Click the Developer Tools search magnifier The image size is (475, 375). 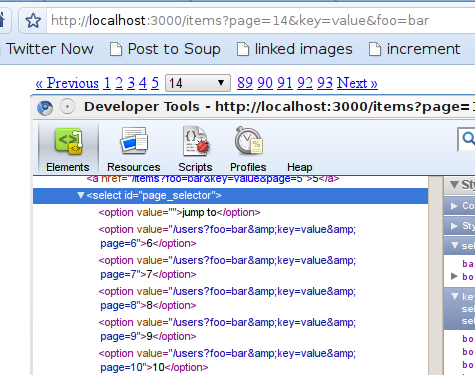[x=468, y=138]
